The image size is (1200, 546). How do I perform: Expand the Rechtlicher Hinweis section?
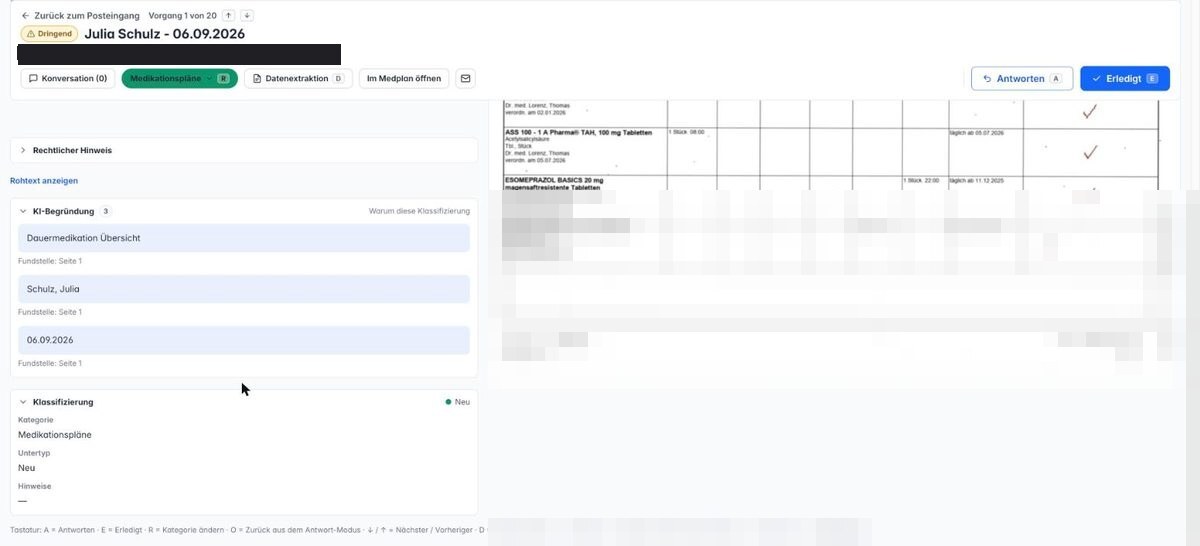click(x=243, y=150)
